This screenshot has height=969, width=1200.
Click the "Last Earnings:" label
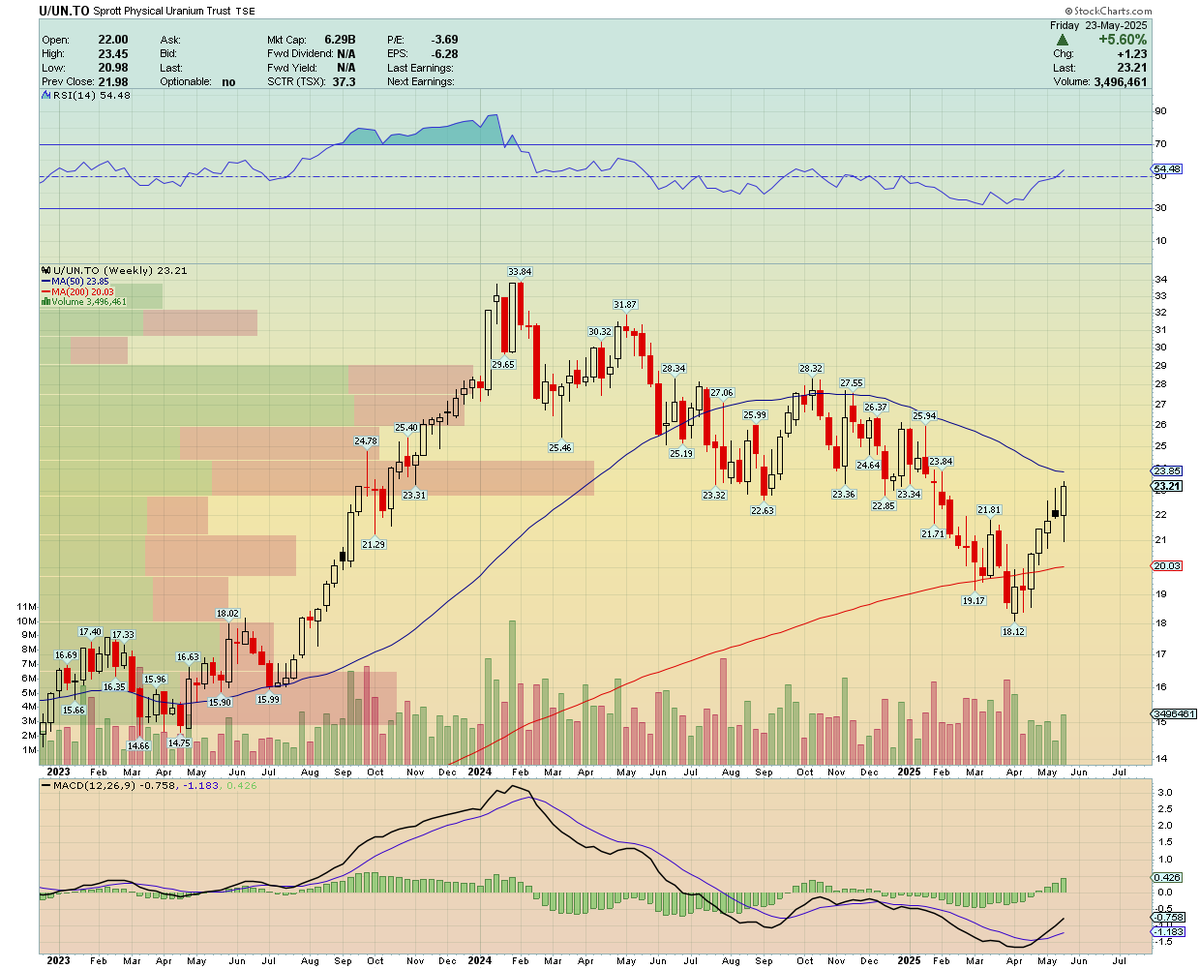[420, 68]
